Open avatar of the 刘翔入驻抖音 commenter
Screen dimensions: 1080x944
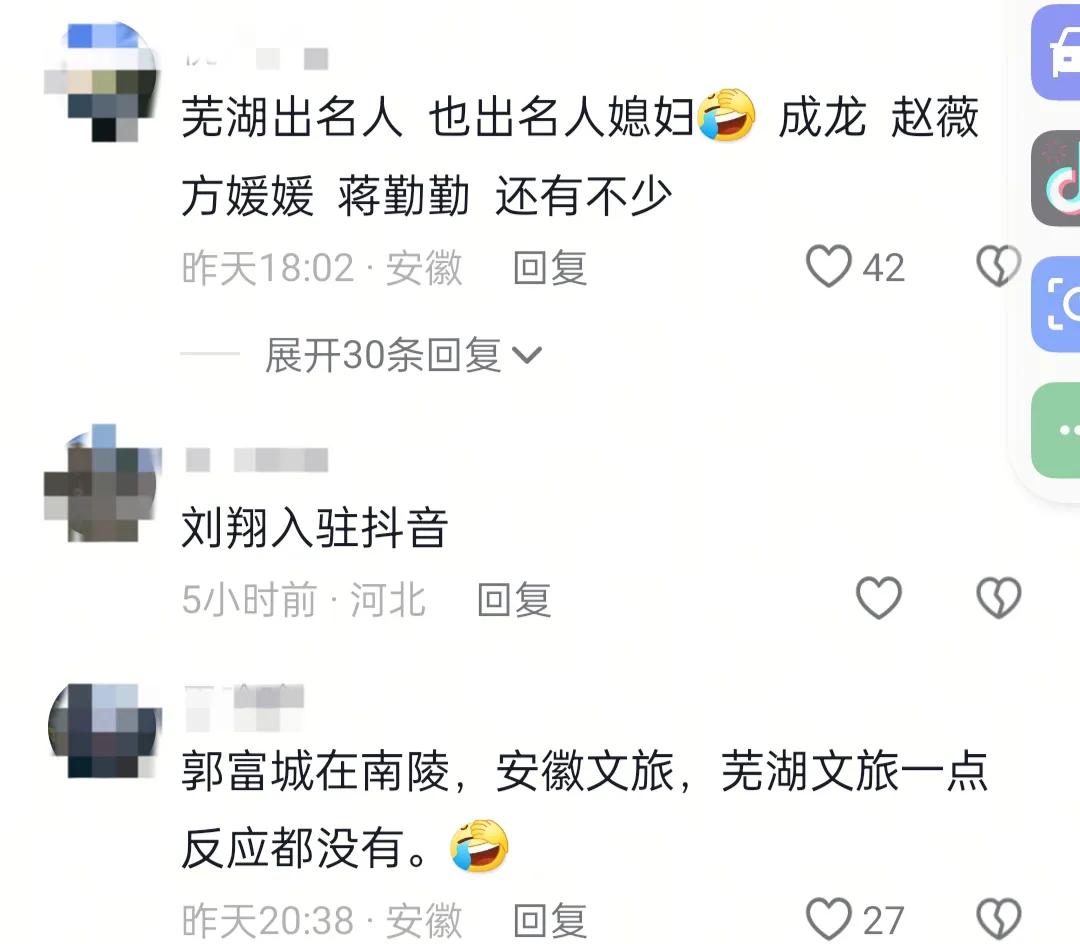pyautogui.click(x=102, y=483)
